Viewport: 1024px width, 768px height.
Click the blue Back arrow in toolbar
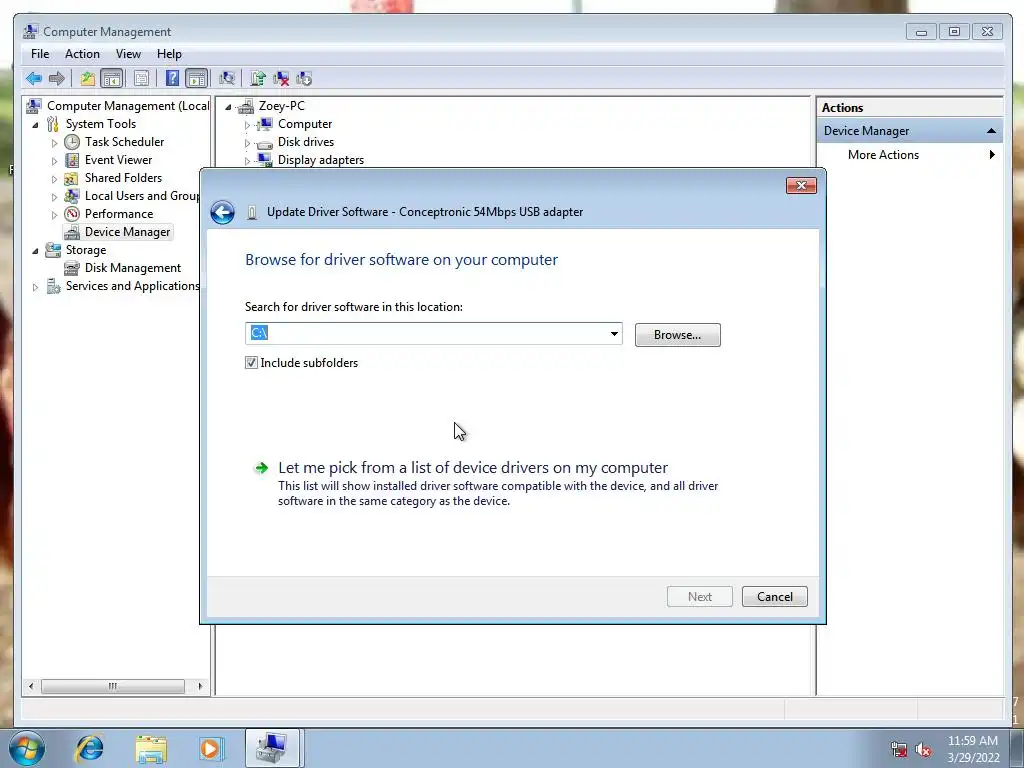(33, 79)
